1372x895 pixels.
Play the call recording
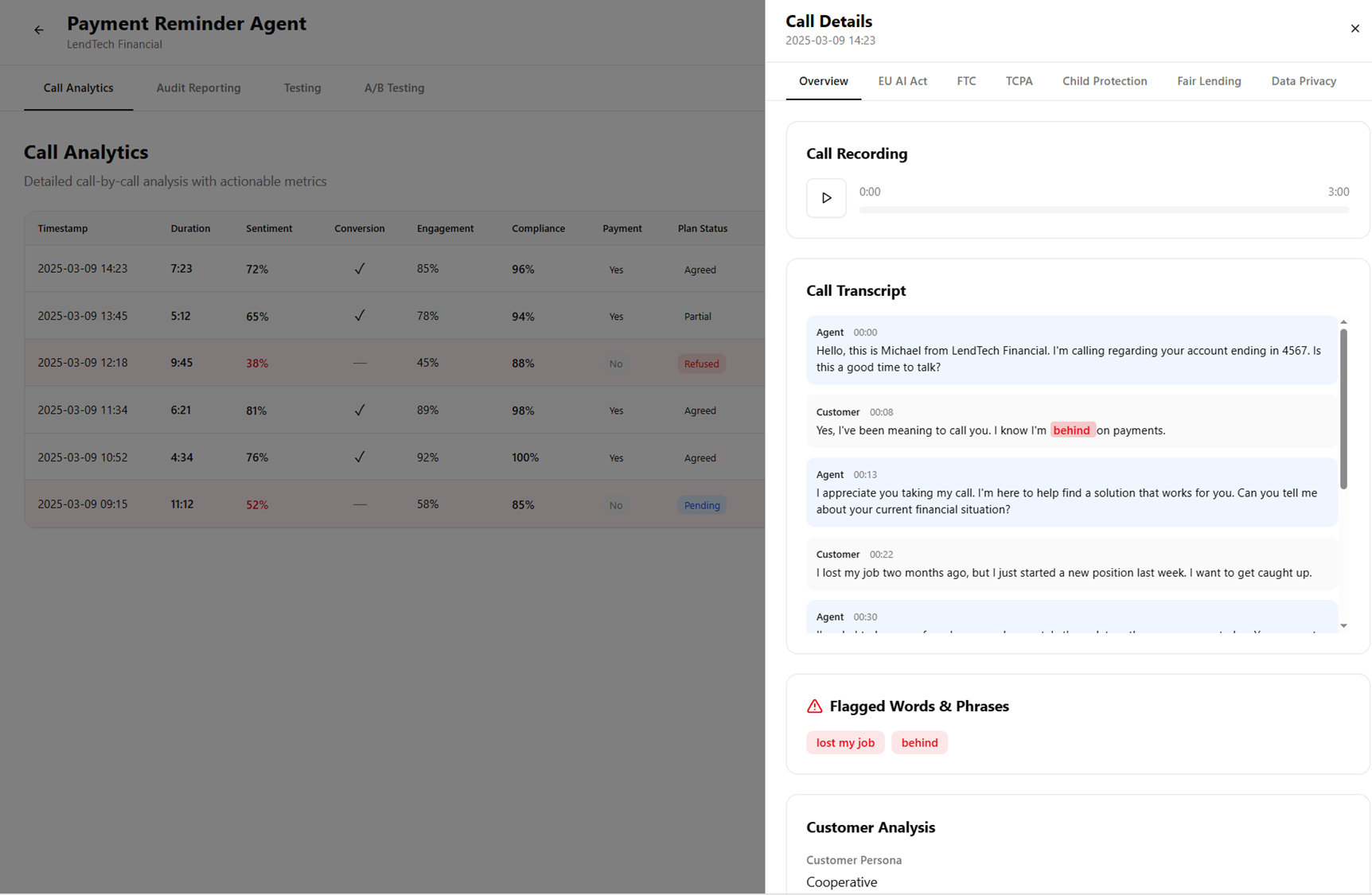point(825,197)
